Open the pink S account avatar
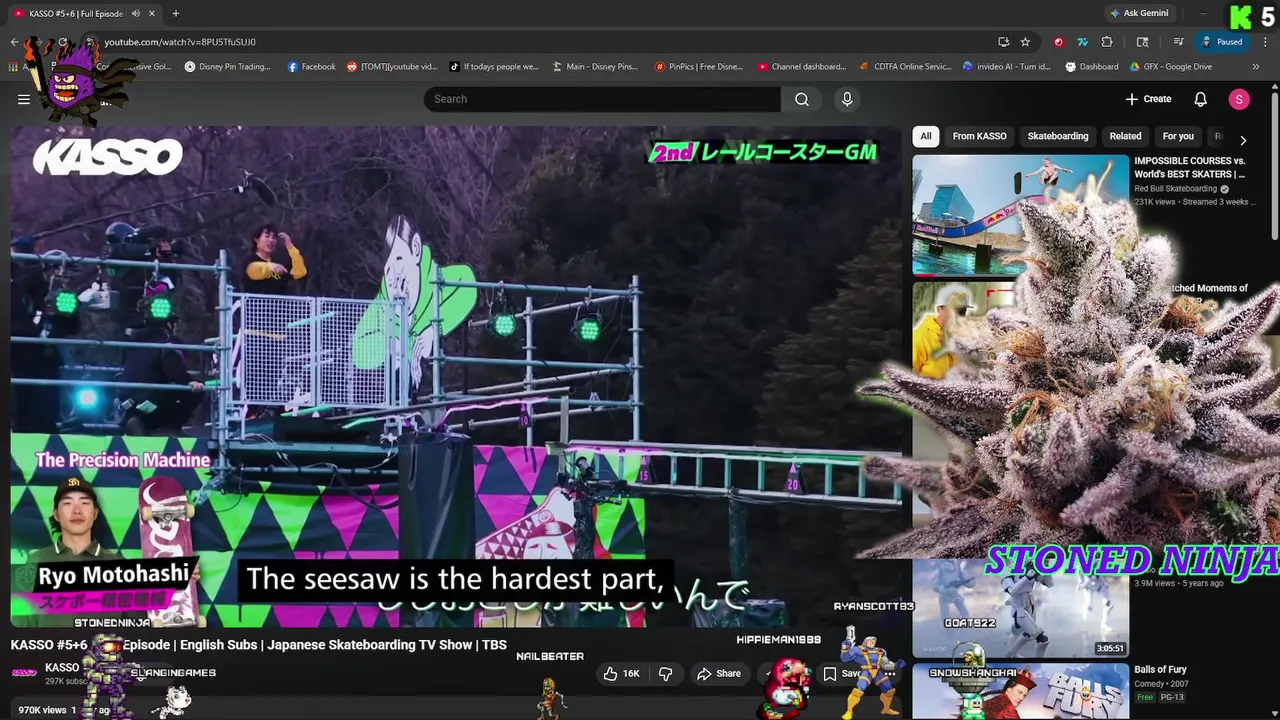The image size is (1280, 720). pos(1239,99)
